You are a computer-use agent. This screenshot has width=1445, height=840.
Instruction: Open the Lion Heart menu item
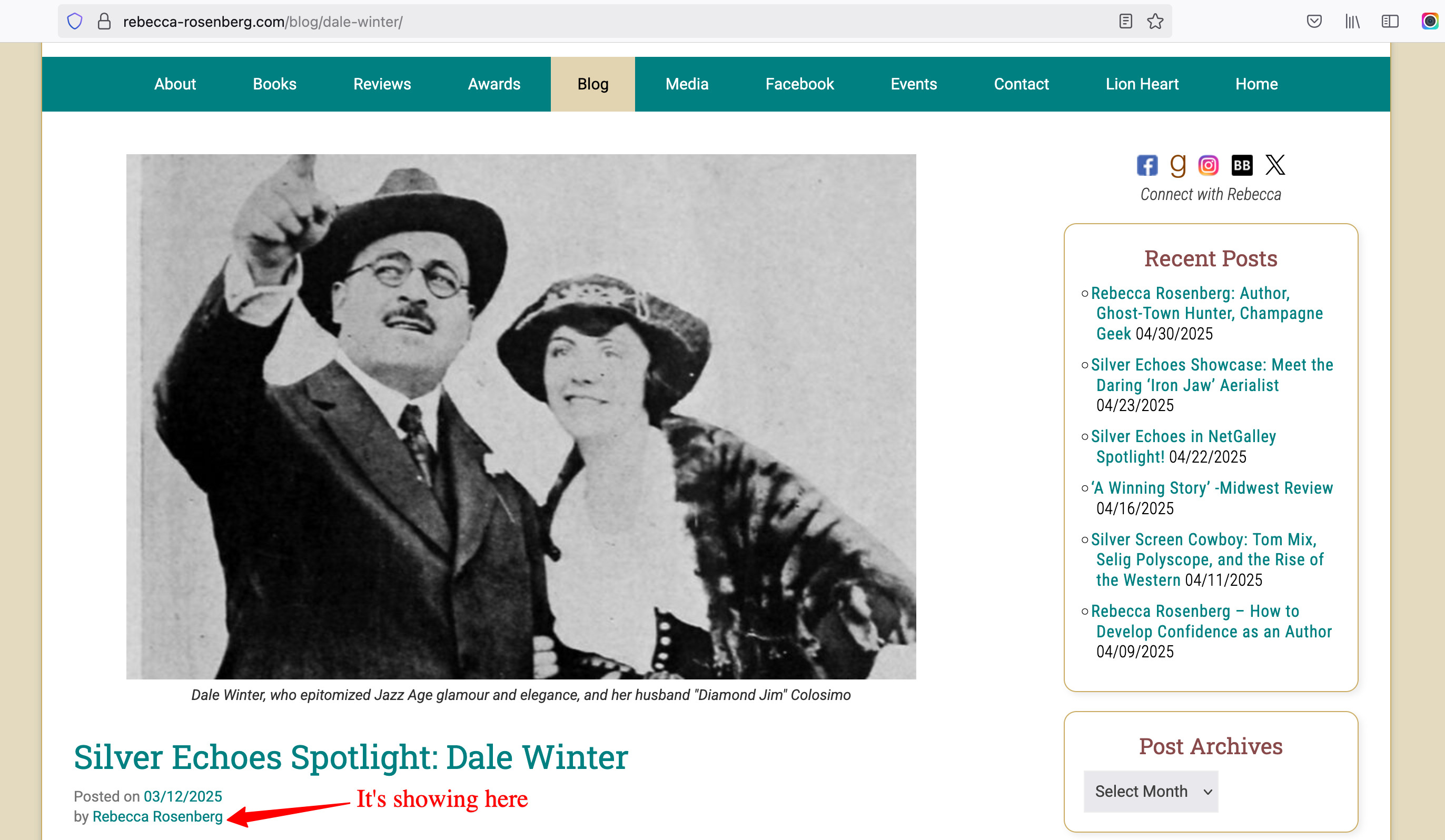pos(1142,84)
